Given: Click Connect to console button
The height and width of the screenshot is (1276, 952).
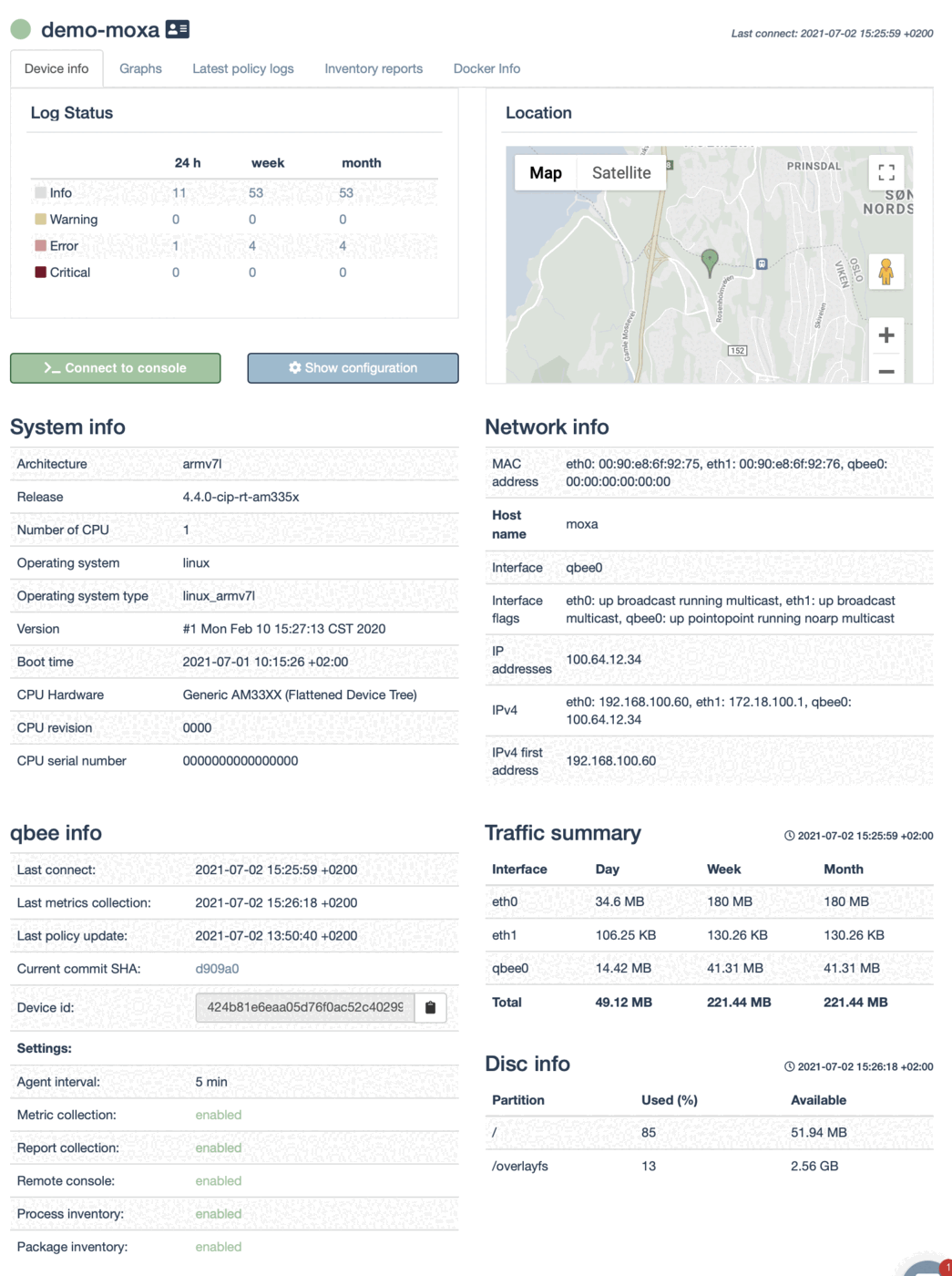Looking at the screenshot, I should coord(116,368).
